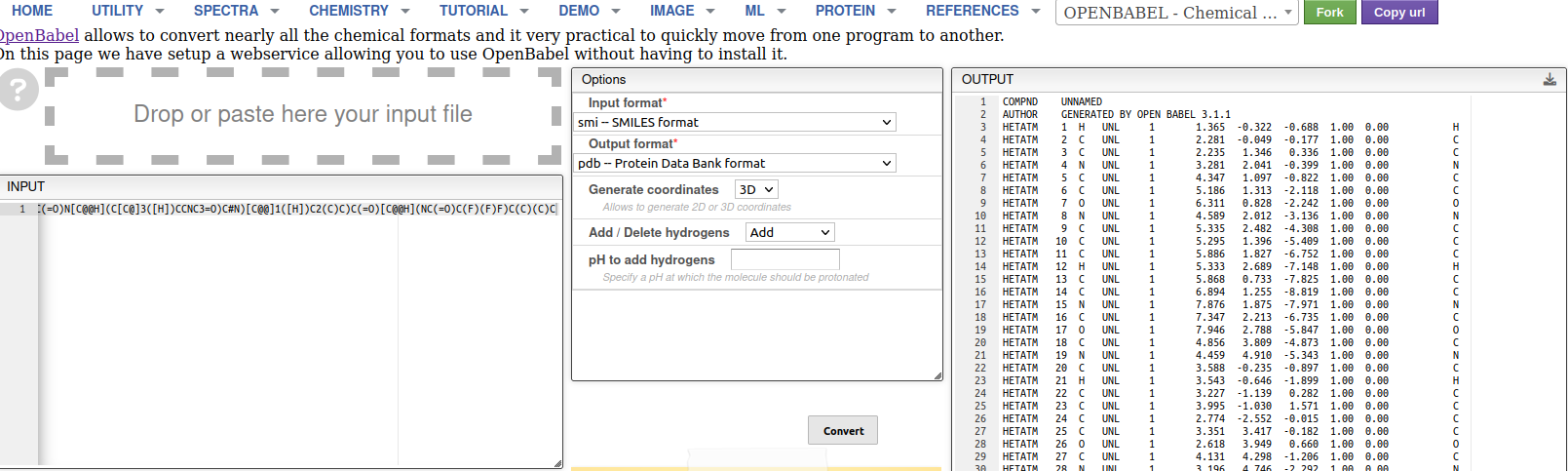Grab the Options panel resize handle
The width and height of the screenshot is (1568, 471).
(x=937, y=375)
